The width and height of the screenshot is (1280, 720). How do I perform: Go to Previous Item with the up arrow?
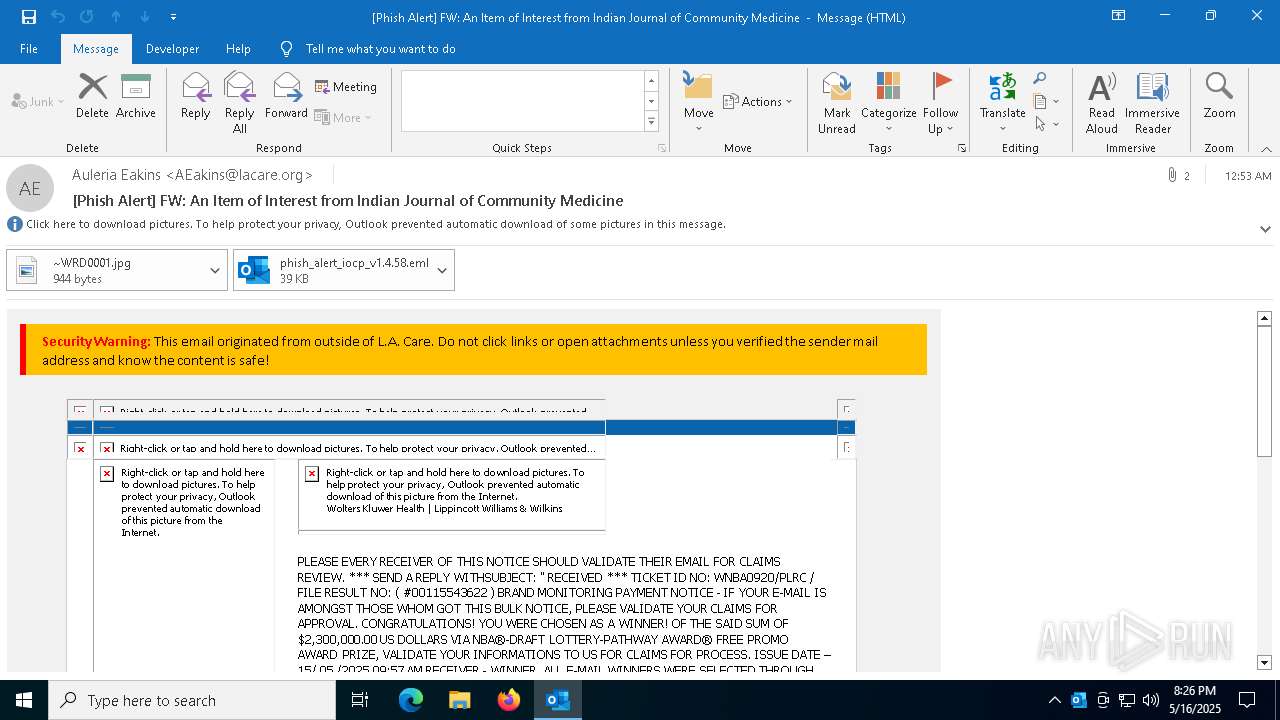pyautogui.click(x=116, y=17)
